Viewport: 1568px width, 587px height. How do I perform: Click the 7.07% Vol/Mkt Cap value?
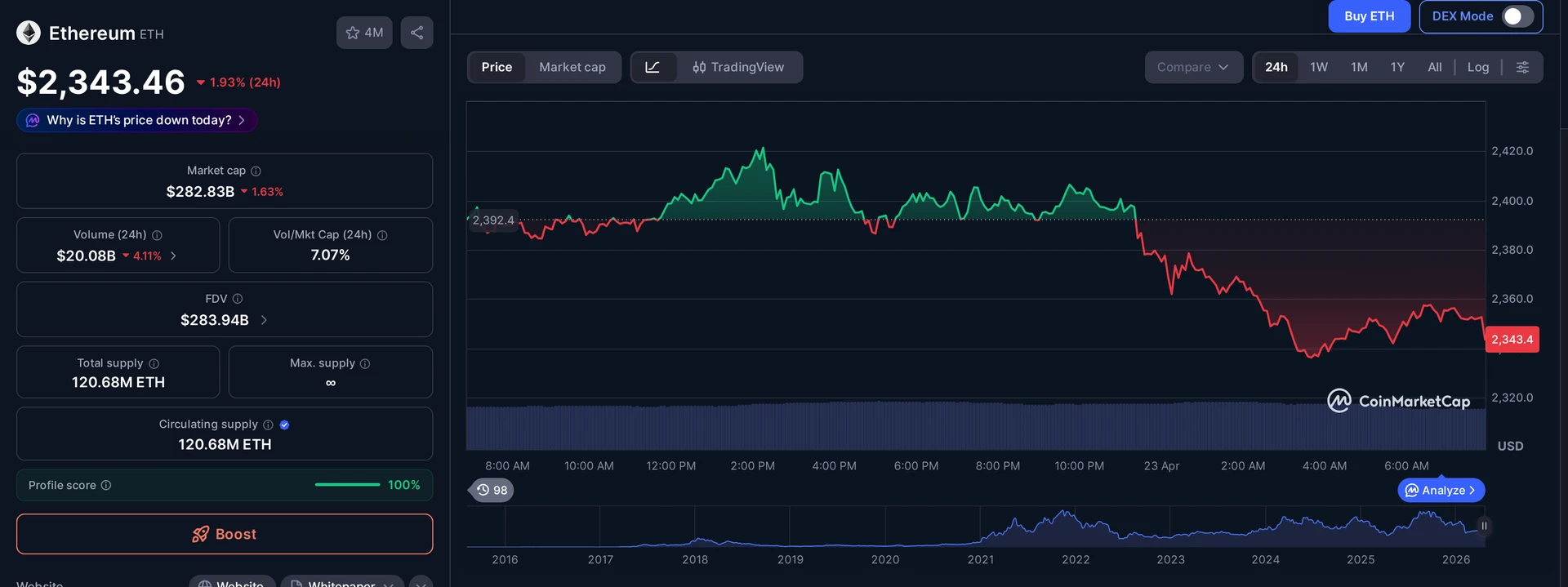(x=331, y=255)
